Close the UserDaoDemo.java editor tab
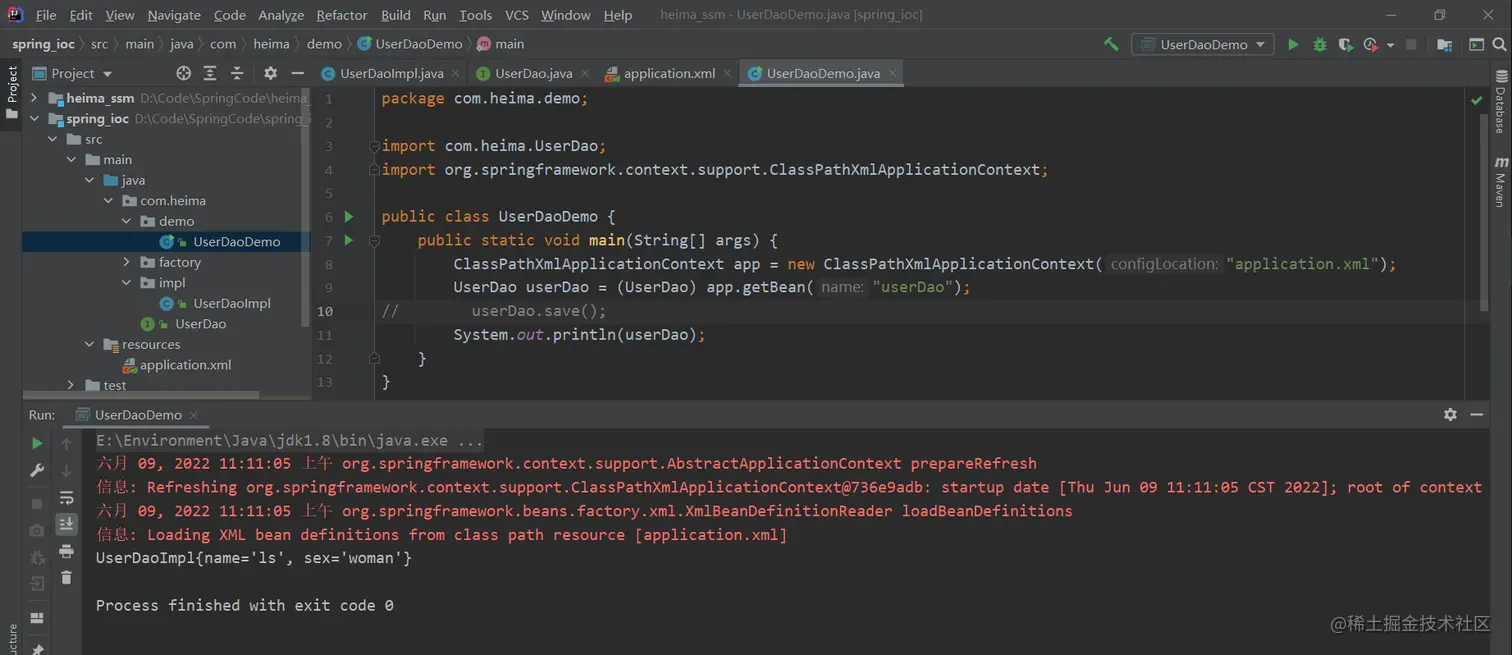1512x655 pixels. [892, 73]
